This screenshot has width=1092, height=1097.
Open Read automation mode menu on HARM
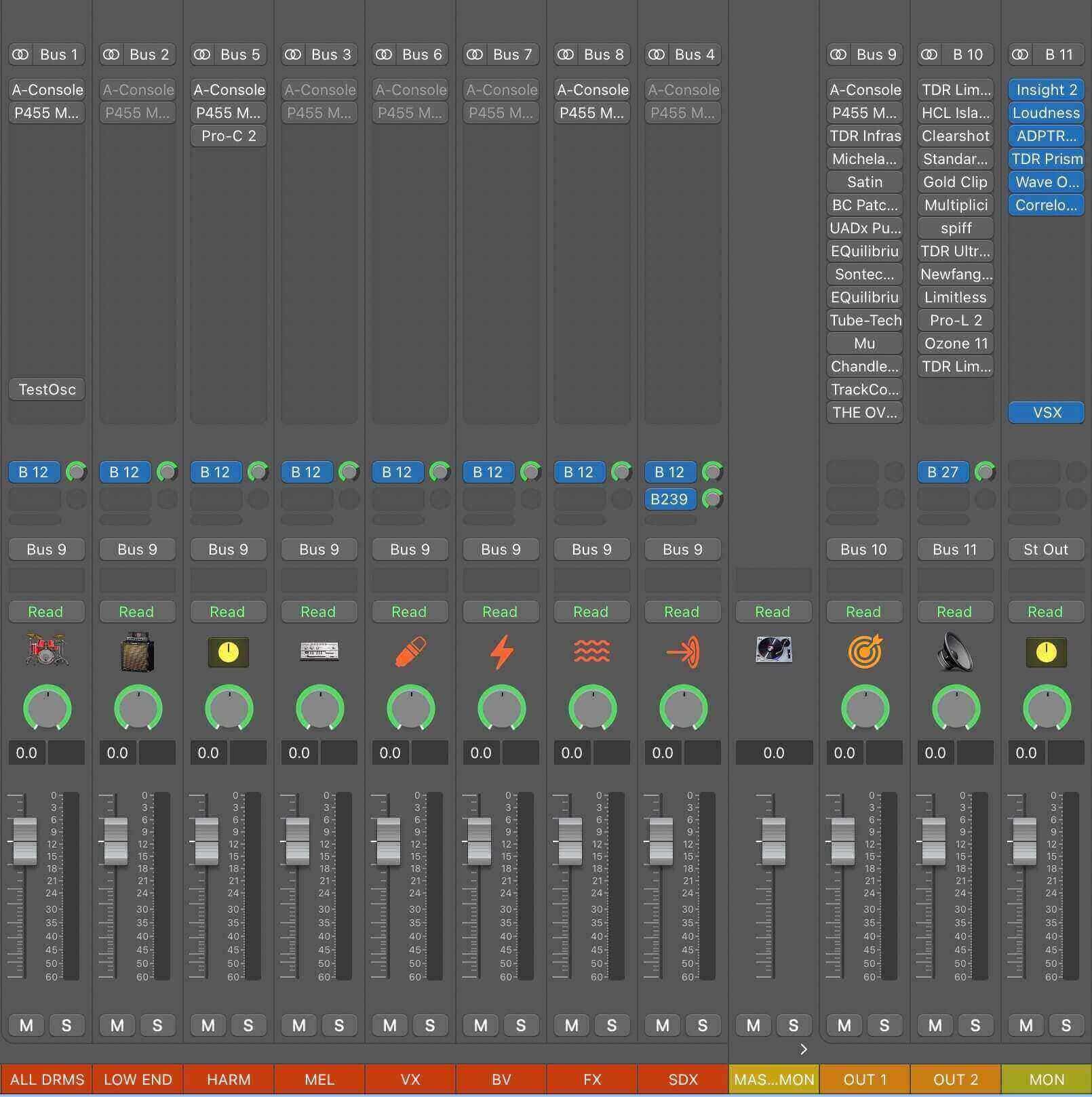pos(228,612)
